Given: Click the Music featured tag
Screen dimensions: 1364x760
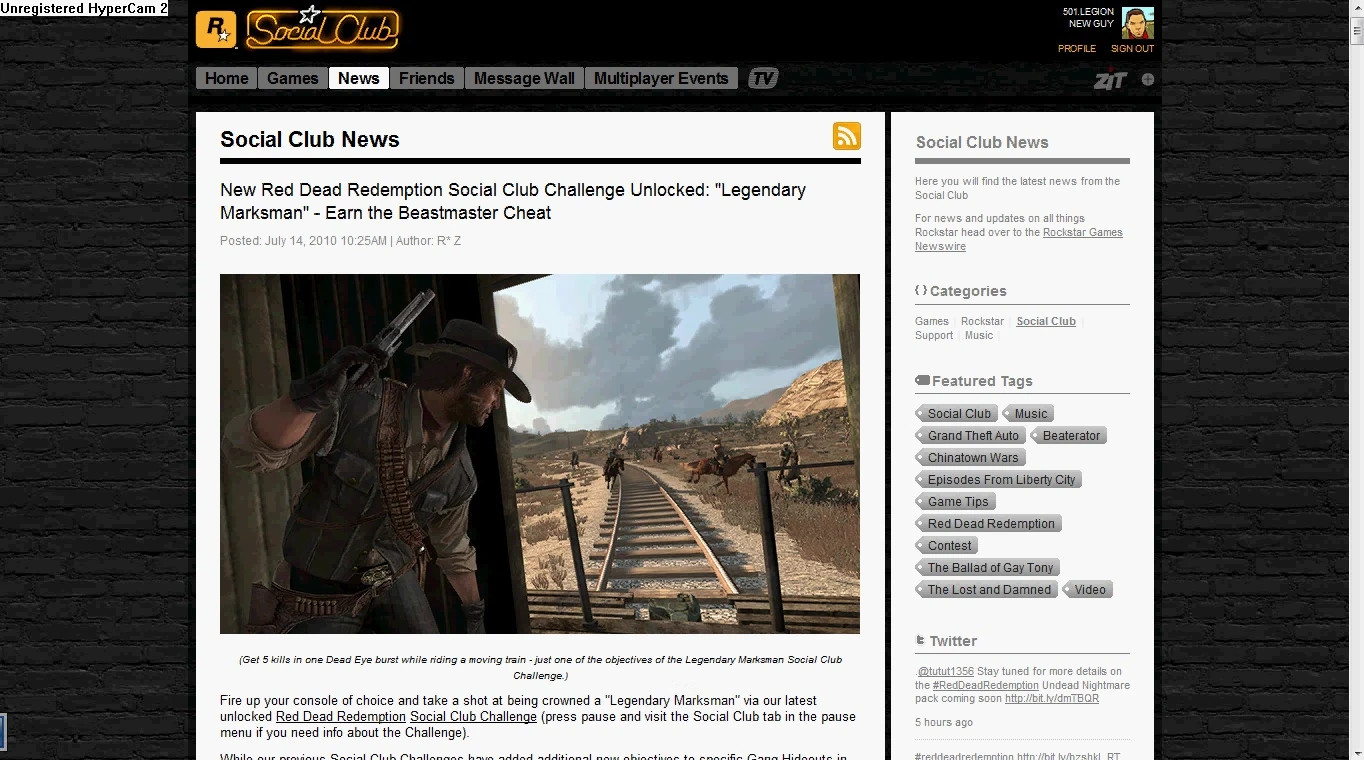Looking at the screenshot, I should point(1029,413).
